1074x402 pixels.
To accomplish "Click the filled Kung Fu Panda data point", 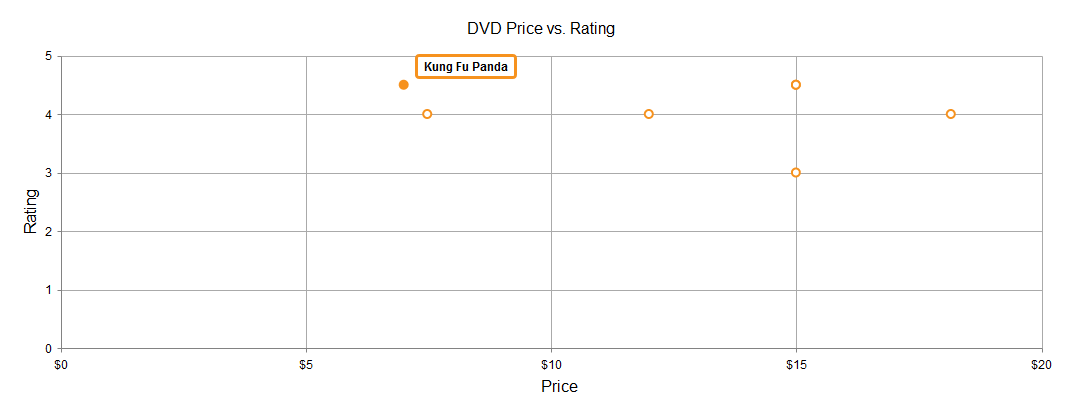I will pos(403,85).
